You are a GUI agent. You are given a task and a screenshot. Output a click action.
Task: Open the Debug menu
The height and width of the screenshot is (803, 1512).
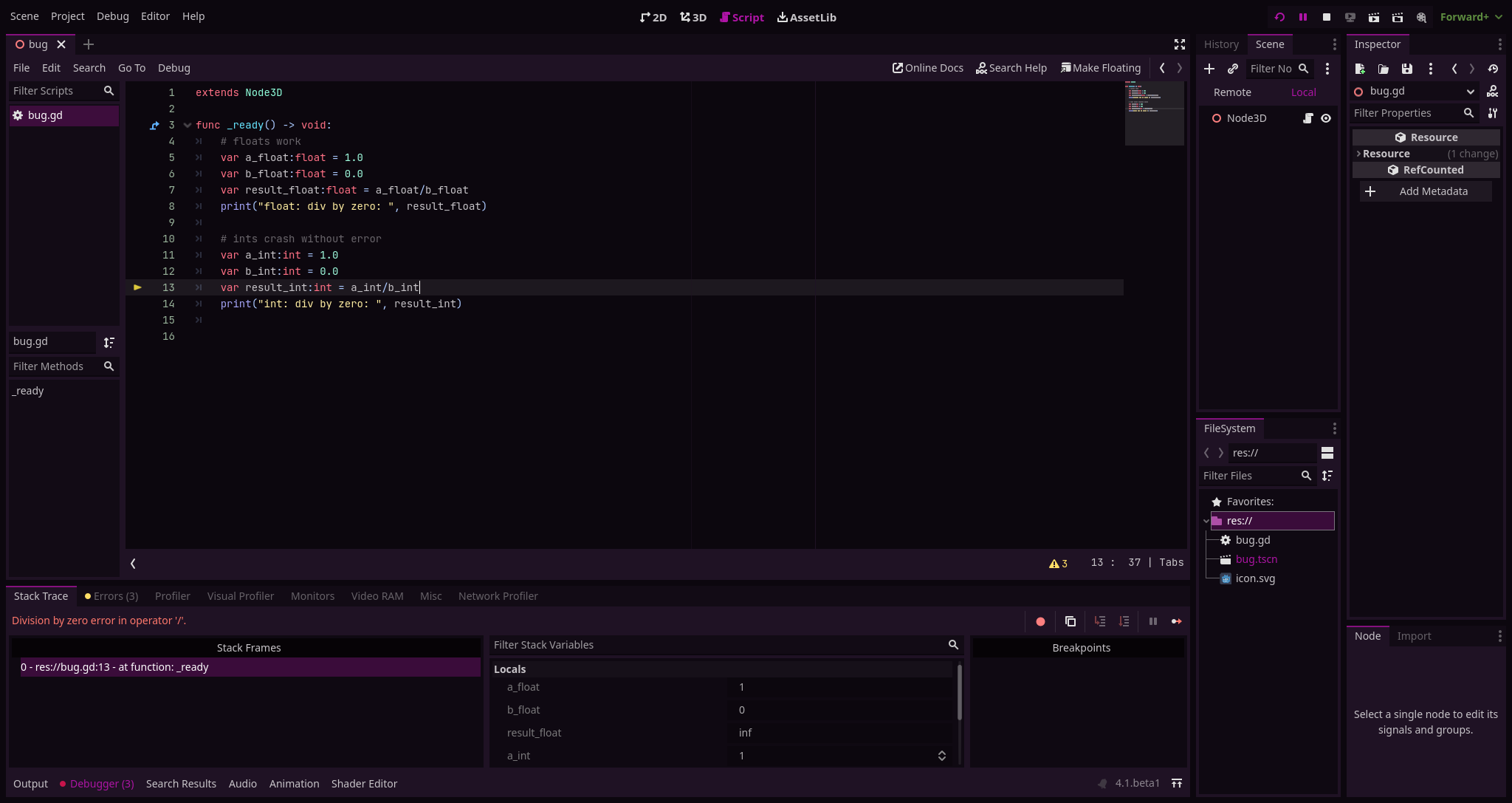[112, 16]
